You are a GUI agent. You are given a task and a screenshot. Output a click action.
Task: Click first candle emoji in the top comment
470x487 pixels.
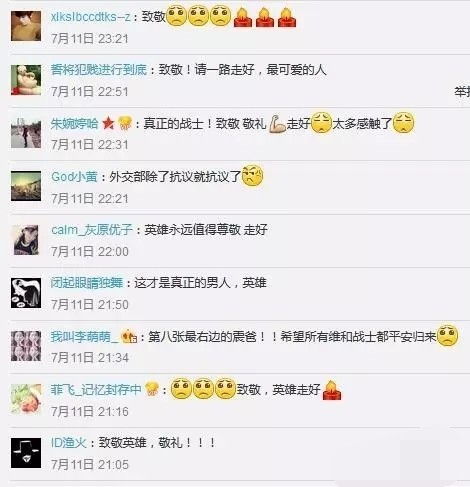[x=243, y=17]
